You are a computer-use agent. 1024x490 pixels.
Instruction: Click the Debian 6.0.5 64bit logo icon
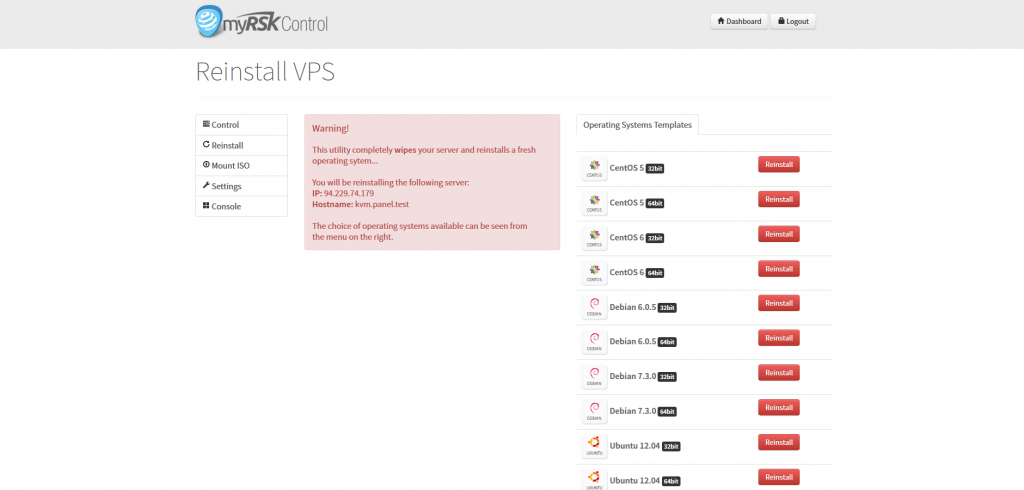point(594,341)
